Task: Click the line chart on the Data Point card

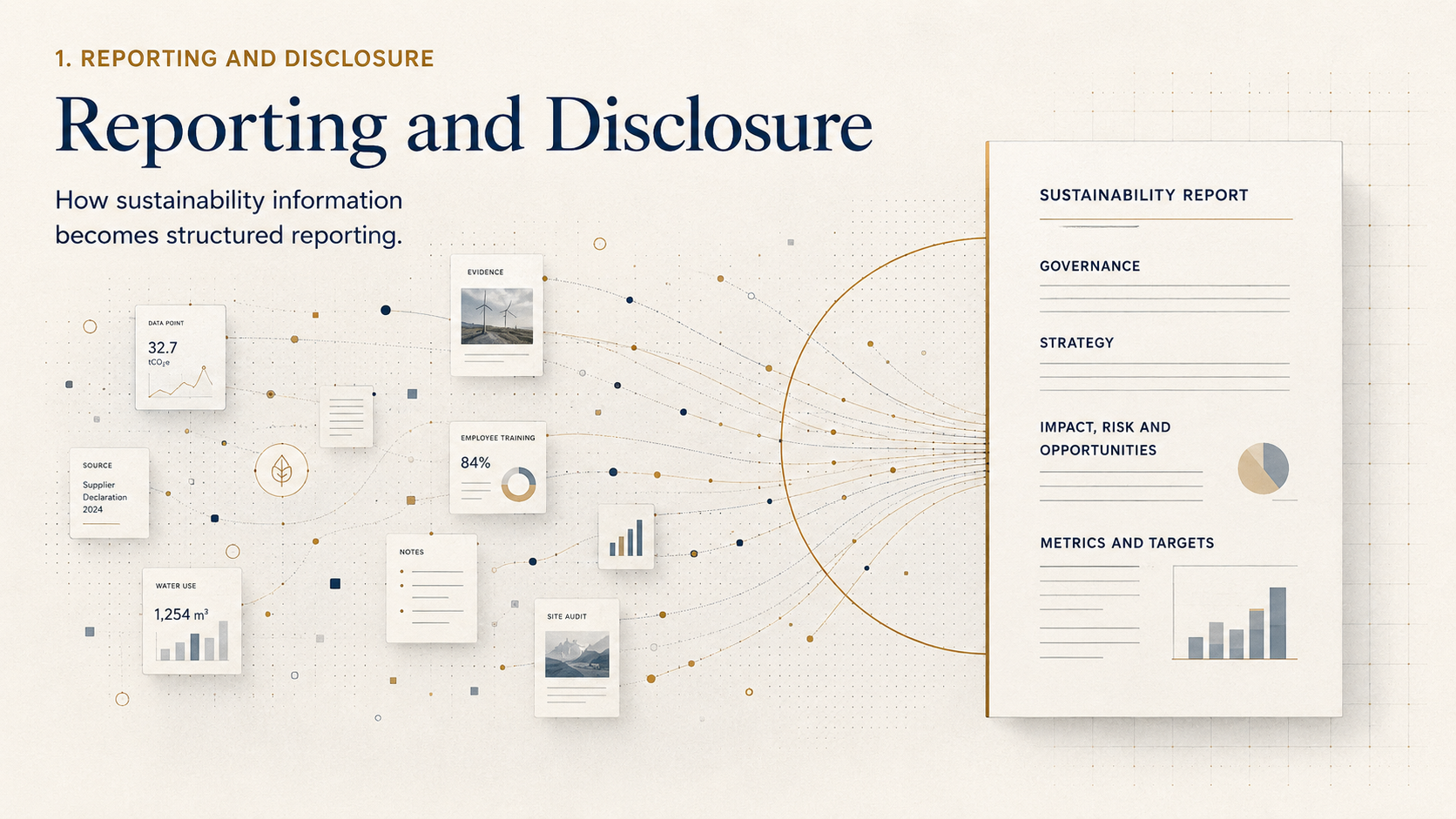Action: coord(180,382)
